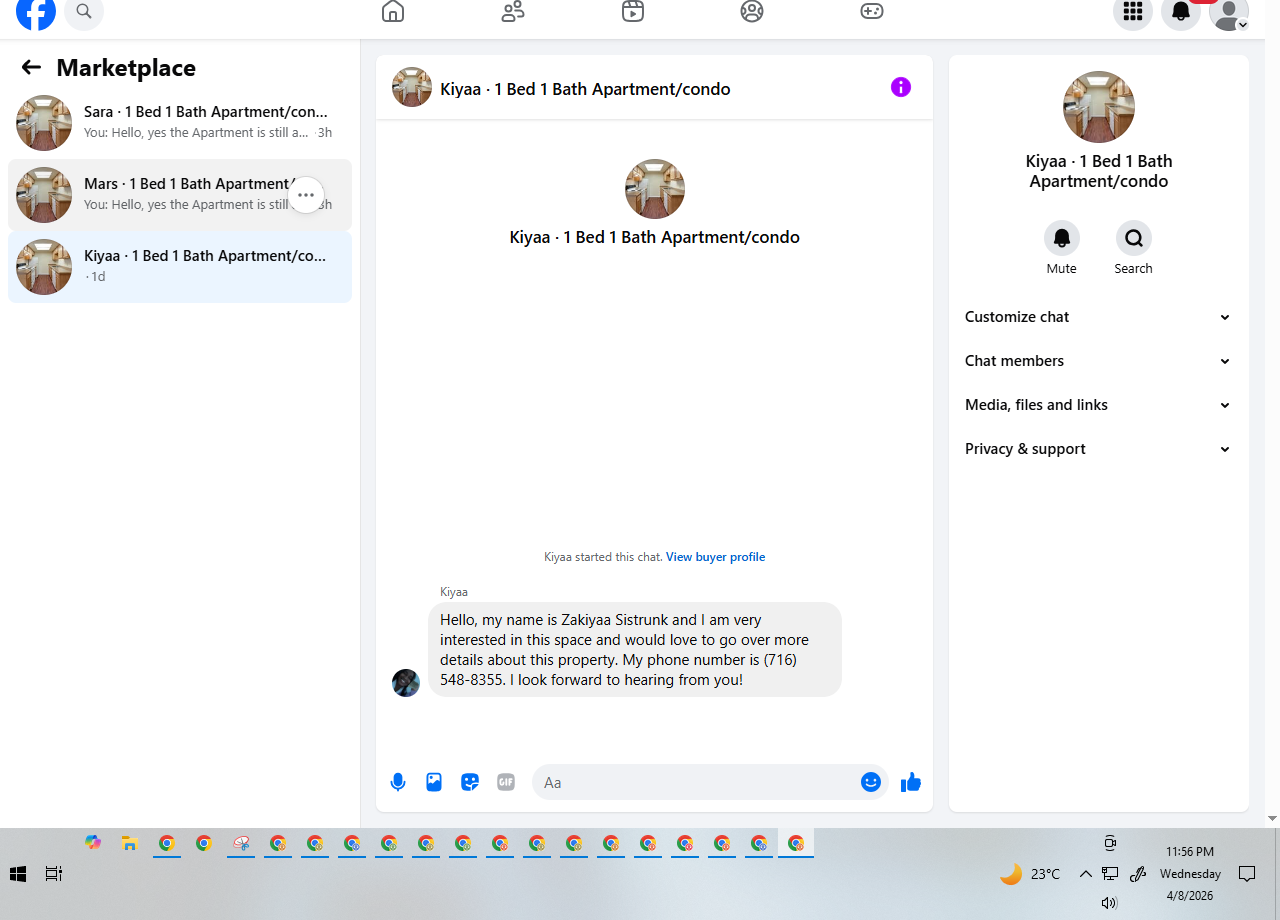The height and width of the screenshot is (920, 1280).
Task: Click the chat header title Kiyaa apartment
Action: point(585,89)
